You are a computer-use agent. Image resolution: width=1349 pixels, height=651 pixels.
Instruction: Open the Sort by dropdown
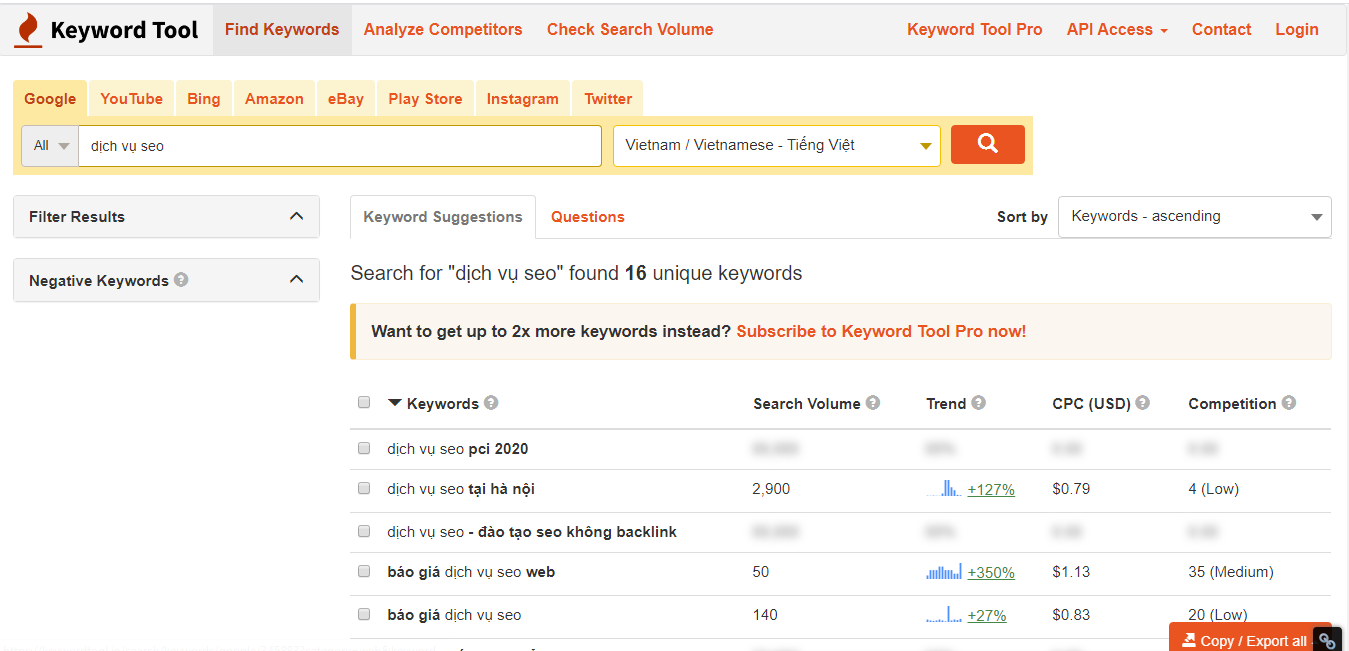pos(1194,217)
